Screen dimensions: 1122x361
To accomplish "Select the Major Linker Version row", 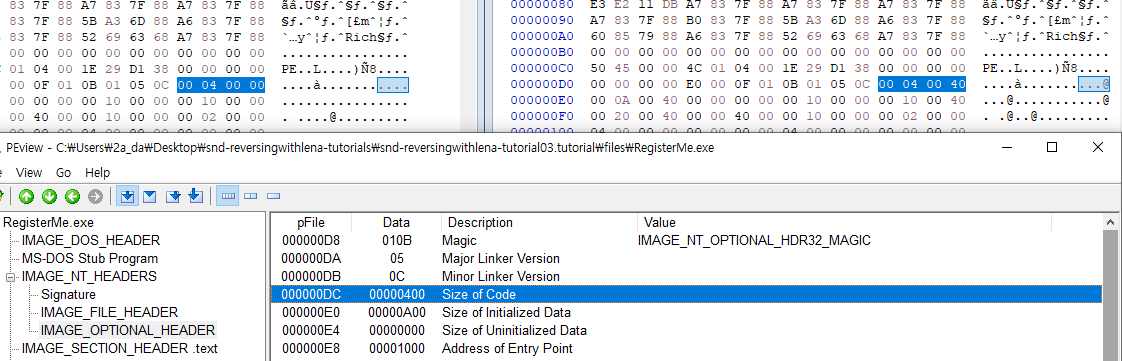I will tap(686, 259).
